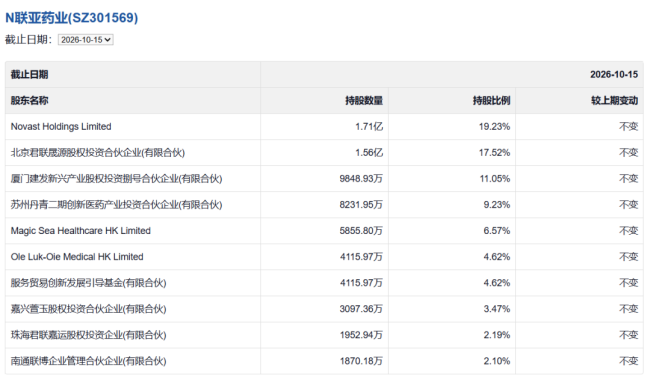Click the 持股比例 column header
Viewport: 650px width, 376px height.
(x=491, y=101)
